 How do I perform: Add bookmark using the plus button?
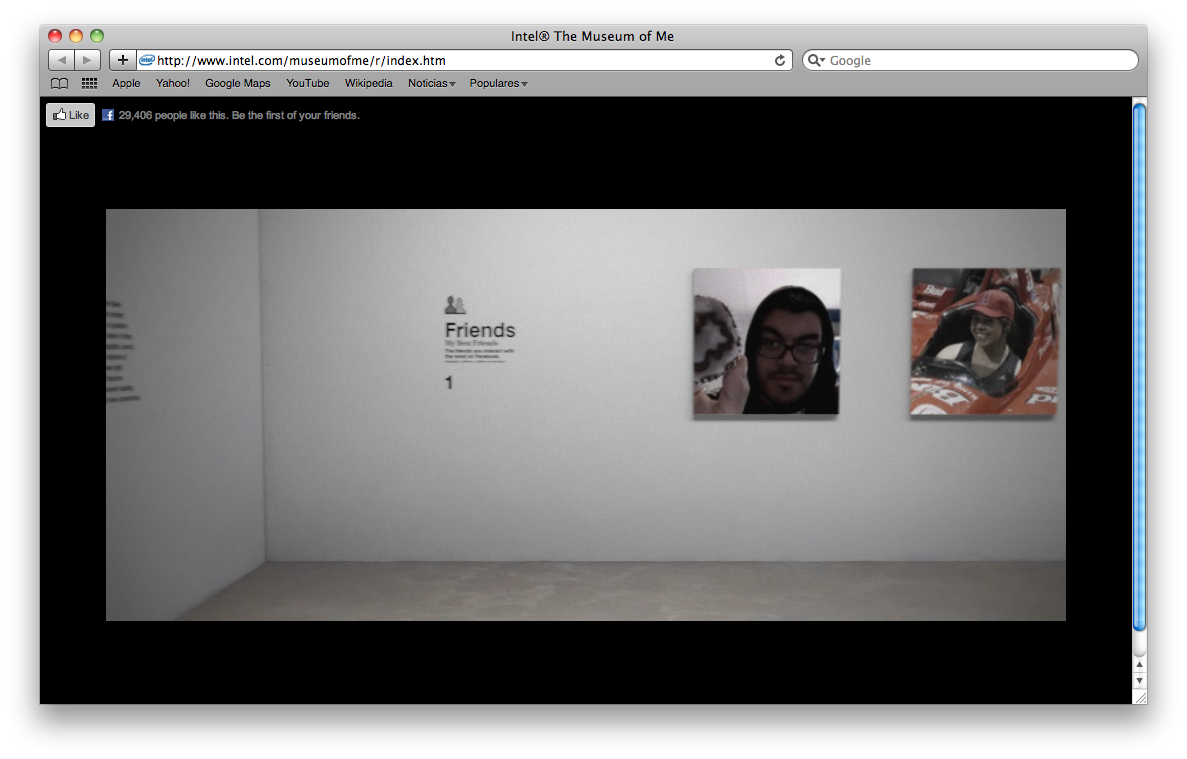click(x=122, y=60)
